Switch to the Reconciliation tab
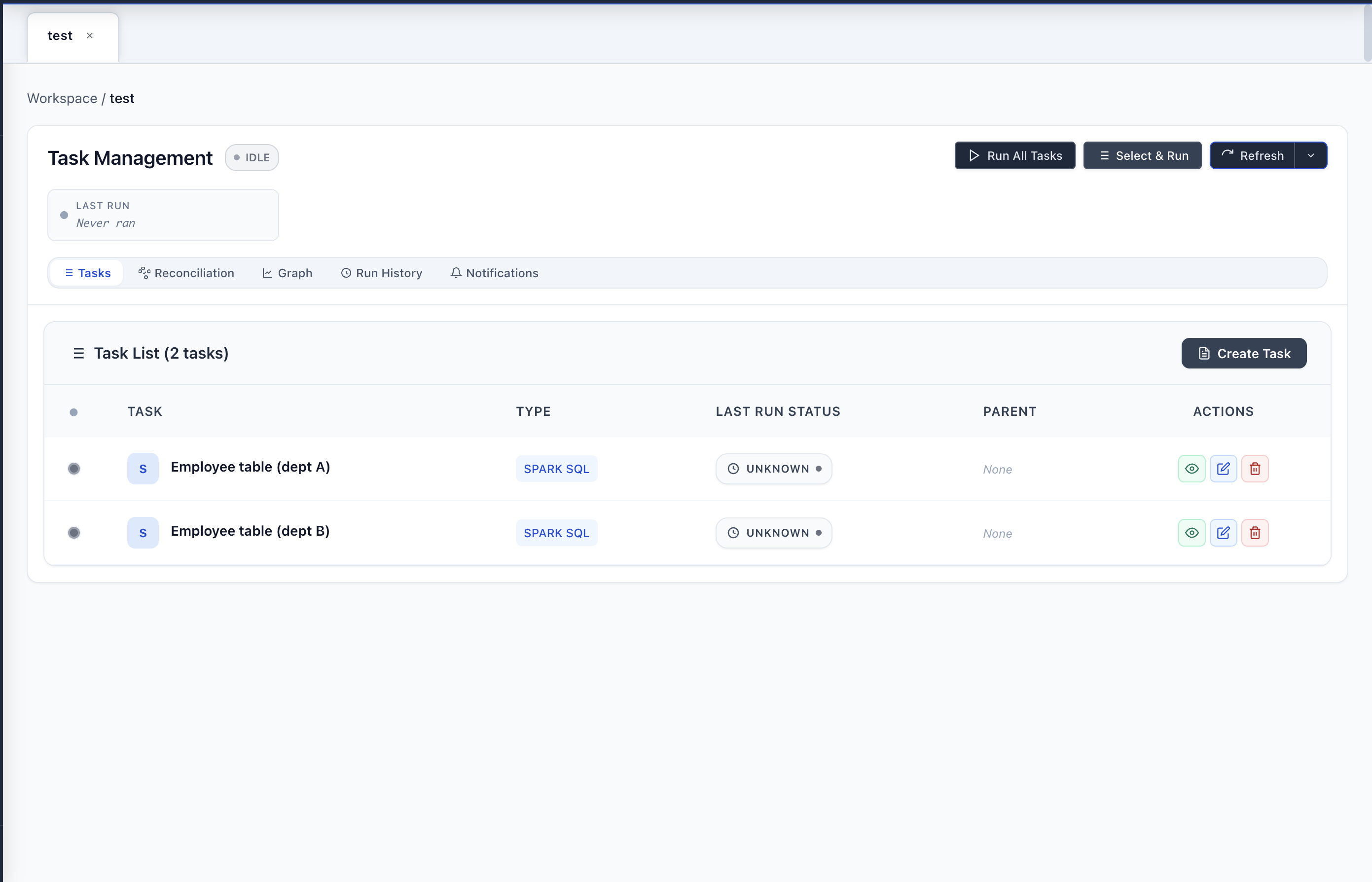 (x=186, y=273)
